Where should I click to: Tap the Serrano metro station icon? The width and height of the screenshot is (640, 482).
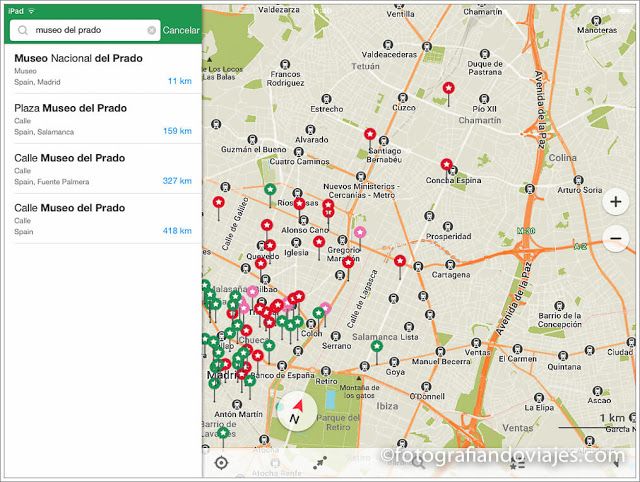coord(336,336)
